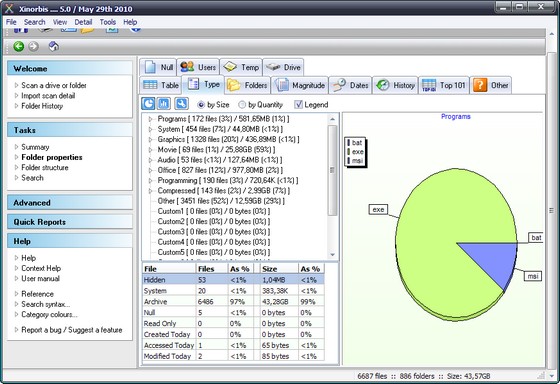Select the bar chart view icon
The width and height of the screenshot is (560, 384).
pyautogui.click(x=164, y=104)
